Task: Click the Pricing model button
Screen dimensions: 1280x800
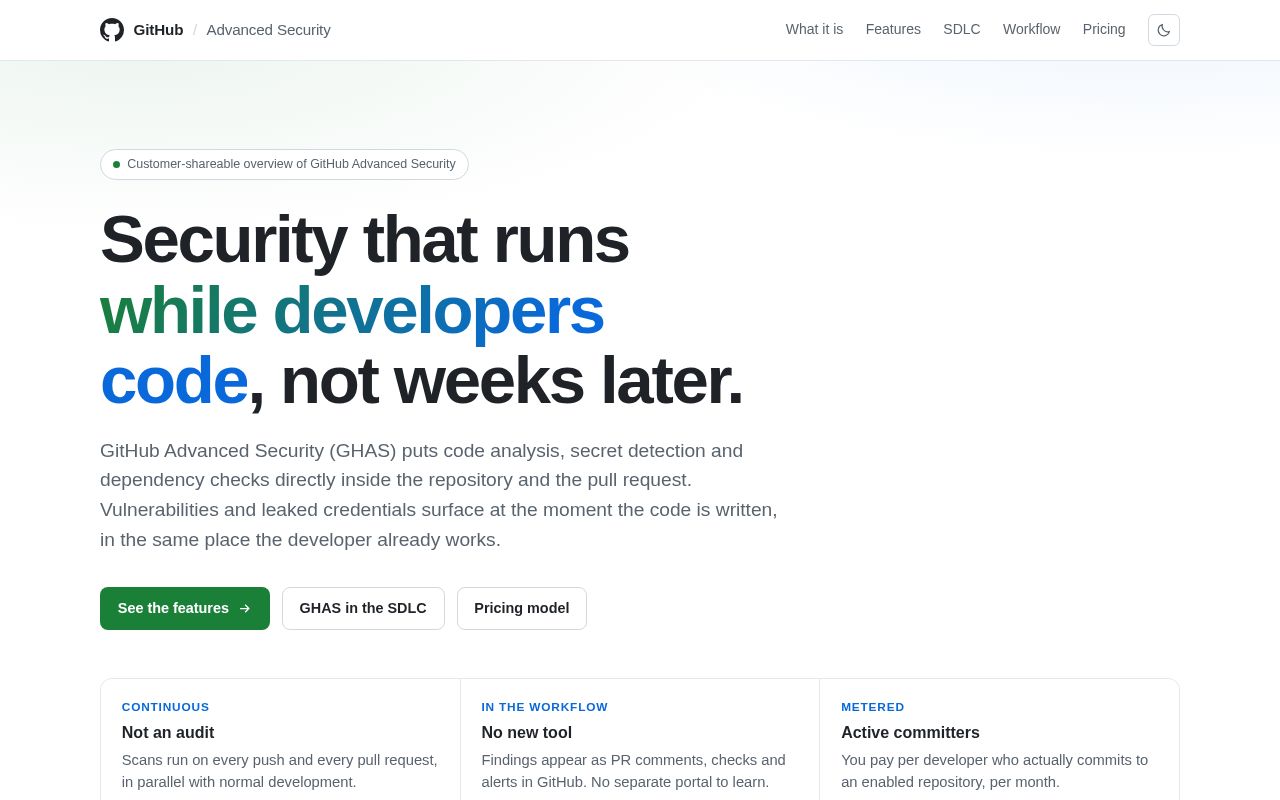Action: [522, 608]
